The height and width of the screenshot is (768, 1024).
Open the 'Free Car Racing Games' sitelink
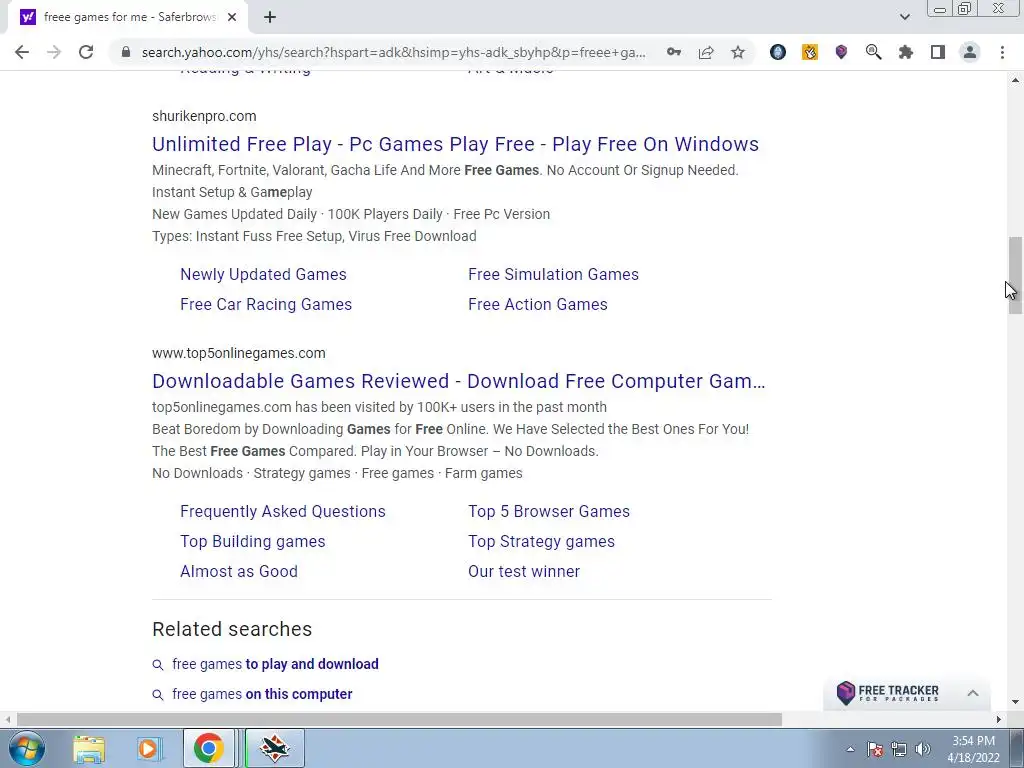point(266,304)
